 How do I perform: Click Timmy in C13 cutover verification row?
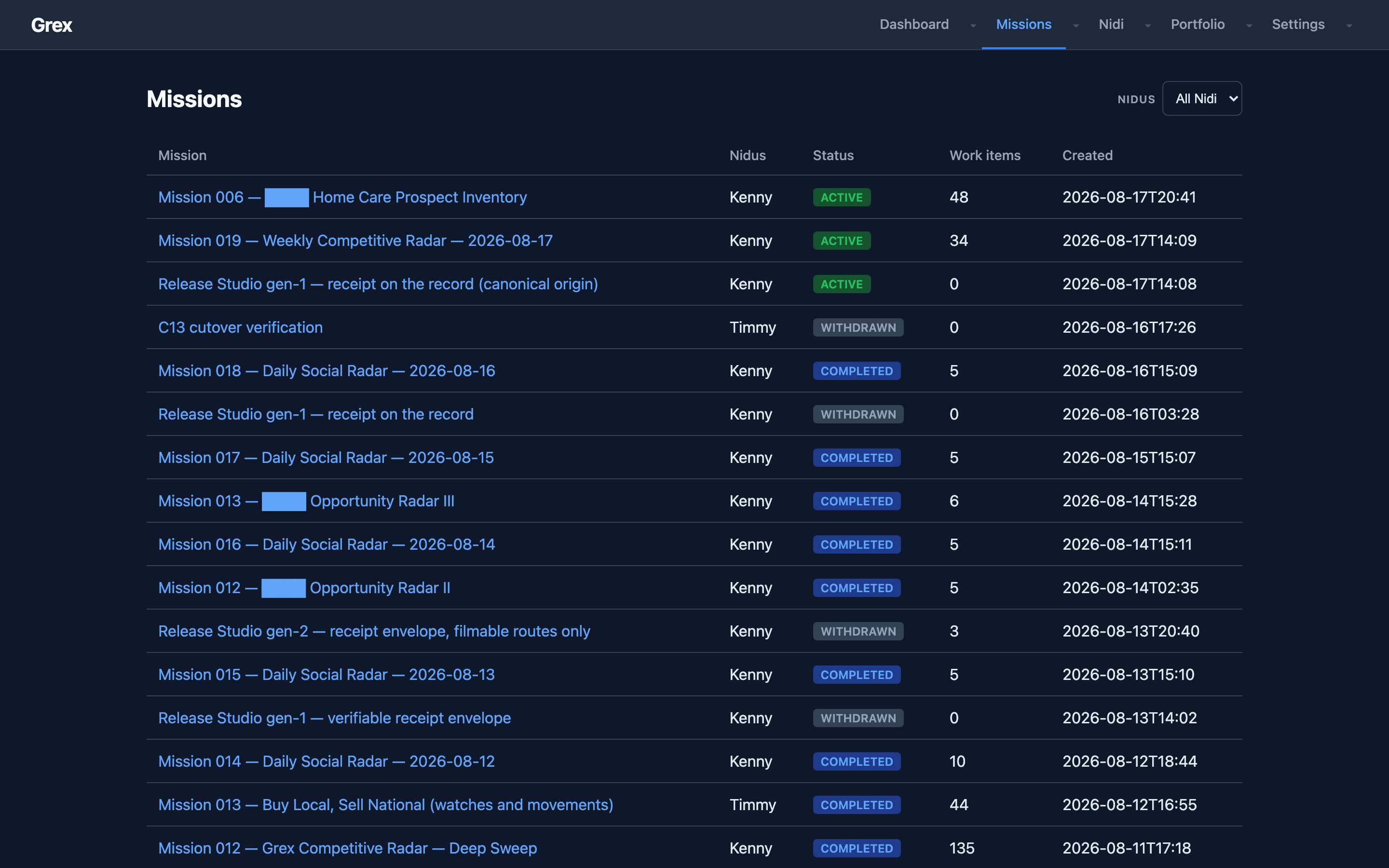click(x=752, y=327)
